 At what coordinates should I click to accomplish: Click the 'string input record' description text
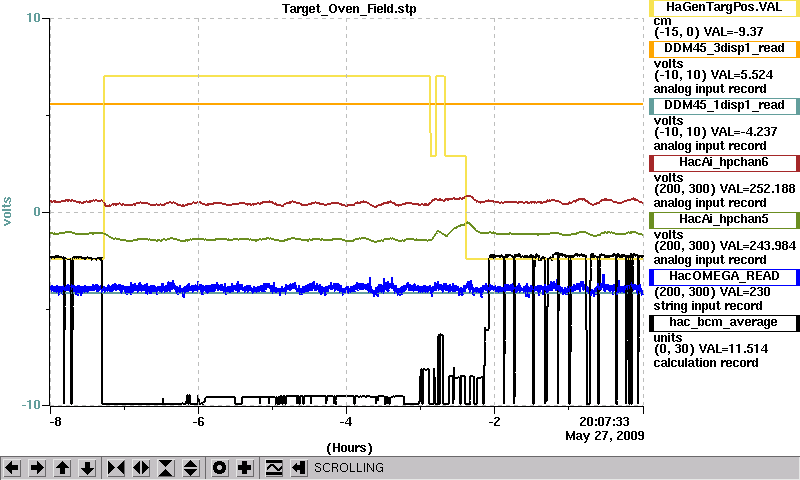pyautogui.click(x=708, y=306)
